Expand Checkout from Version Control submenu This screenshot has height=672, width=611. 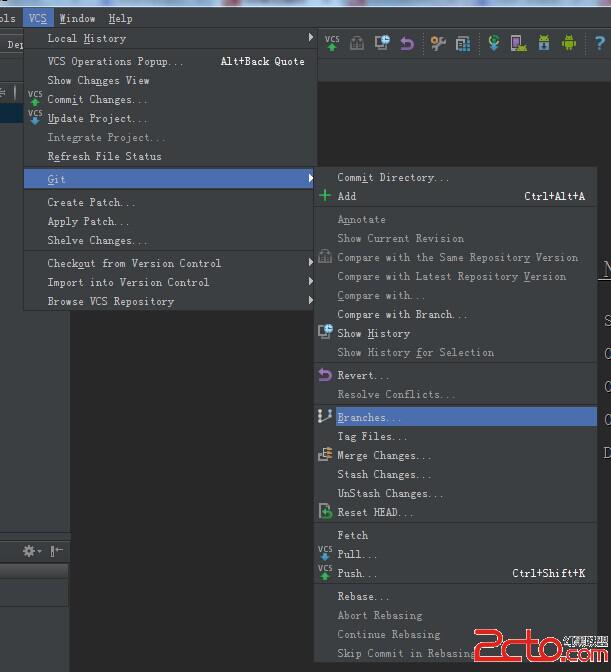170,263
